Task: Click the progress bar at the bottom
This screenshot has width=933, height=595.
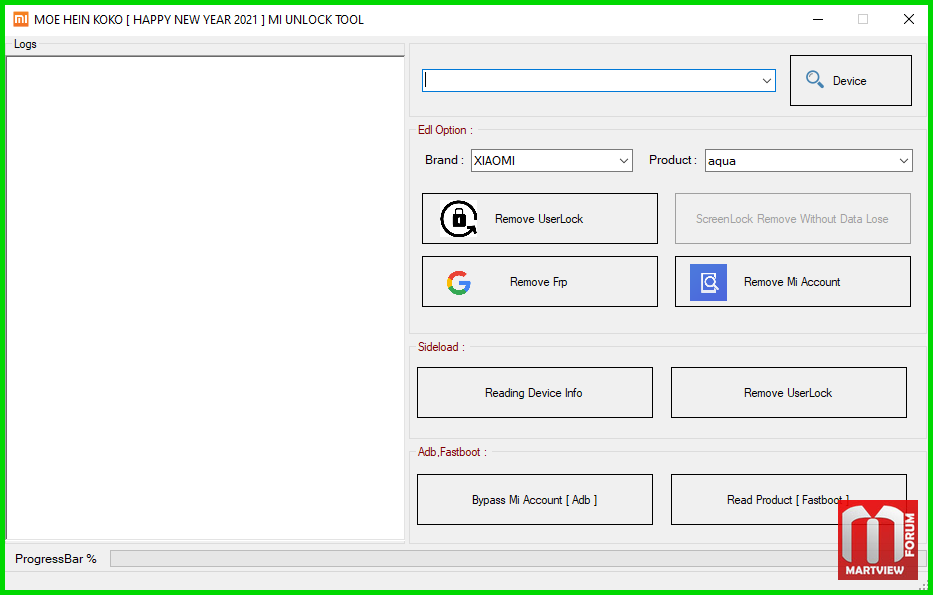Action: 518,559
